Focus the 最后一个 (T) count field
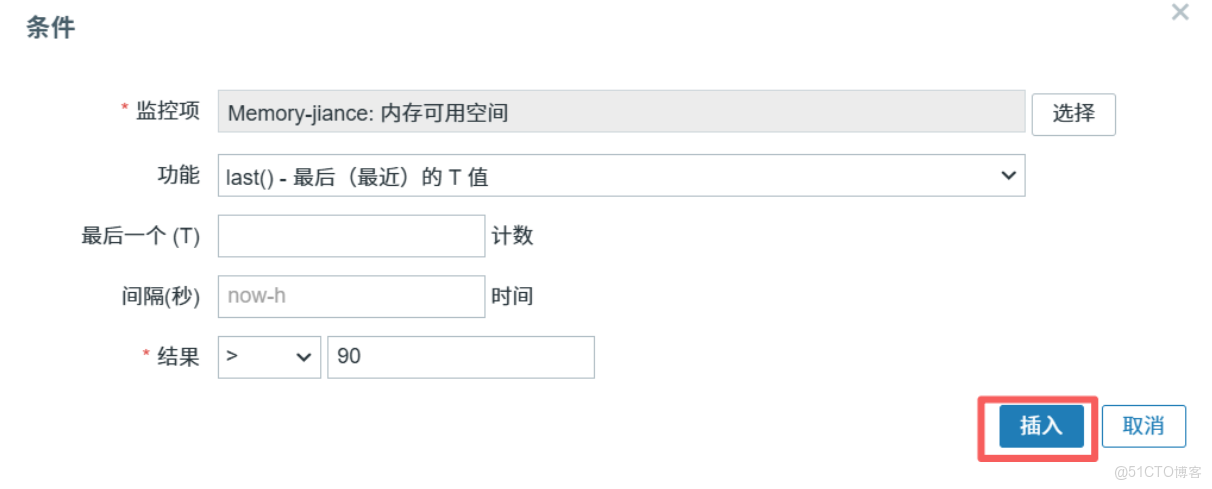This screenshot has height=489, width=1212. point(351,236)
